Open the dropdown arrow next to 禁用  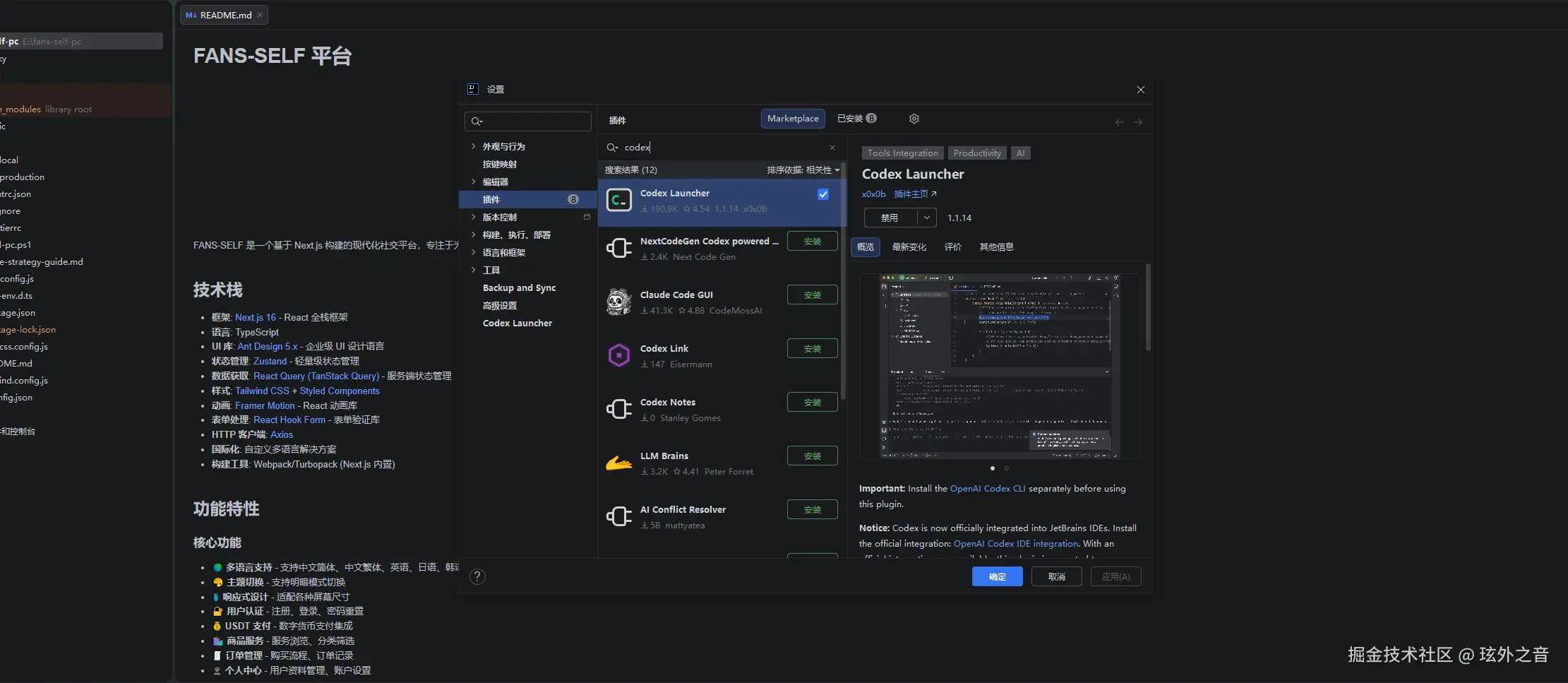pyautogui.click(x=927, y=218)
